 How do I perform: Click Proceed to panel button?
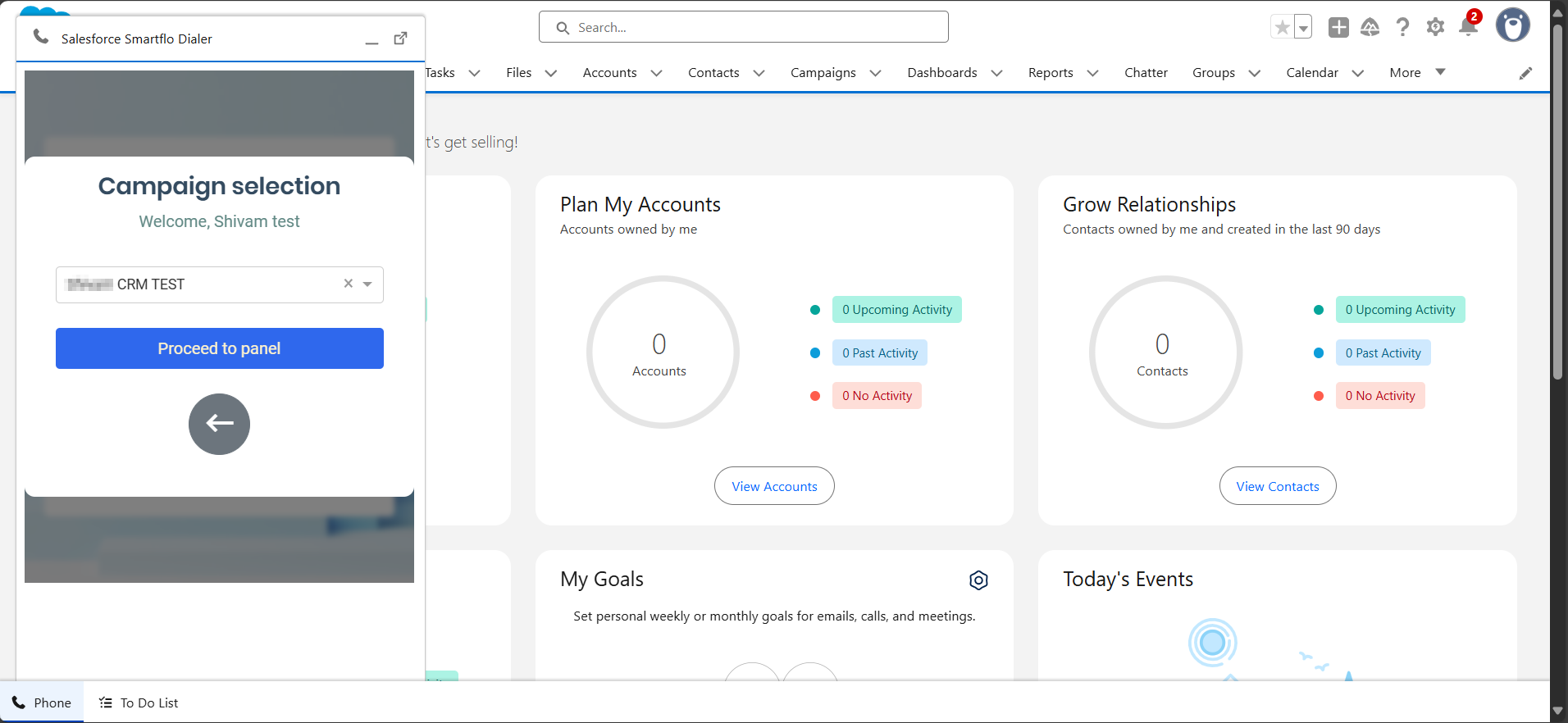(x=220, y=348)
